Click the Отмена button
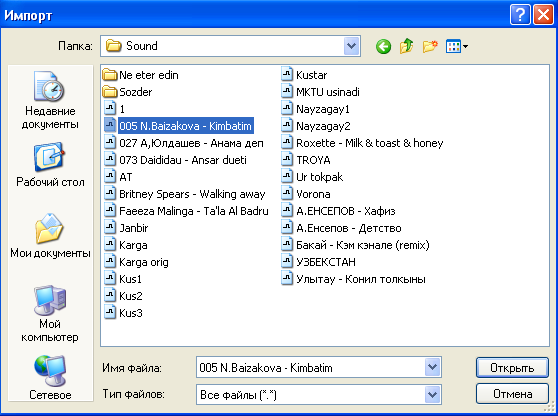 pos(512,394)
